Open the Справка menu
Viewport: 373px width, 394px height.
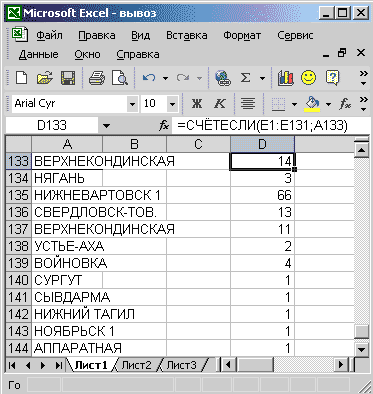[x=138, y=54]
